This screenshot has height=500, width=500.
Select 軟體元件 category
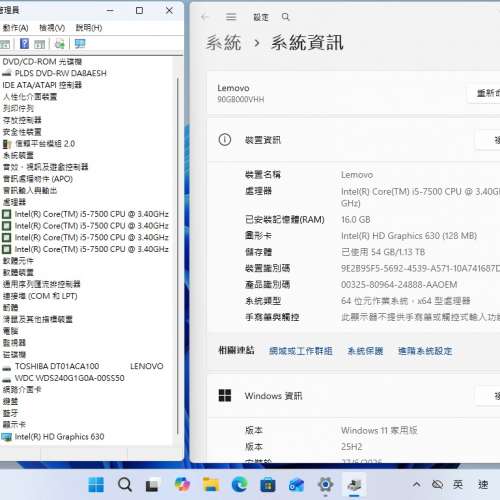coord(18,261)
